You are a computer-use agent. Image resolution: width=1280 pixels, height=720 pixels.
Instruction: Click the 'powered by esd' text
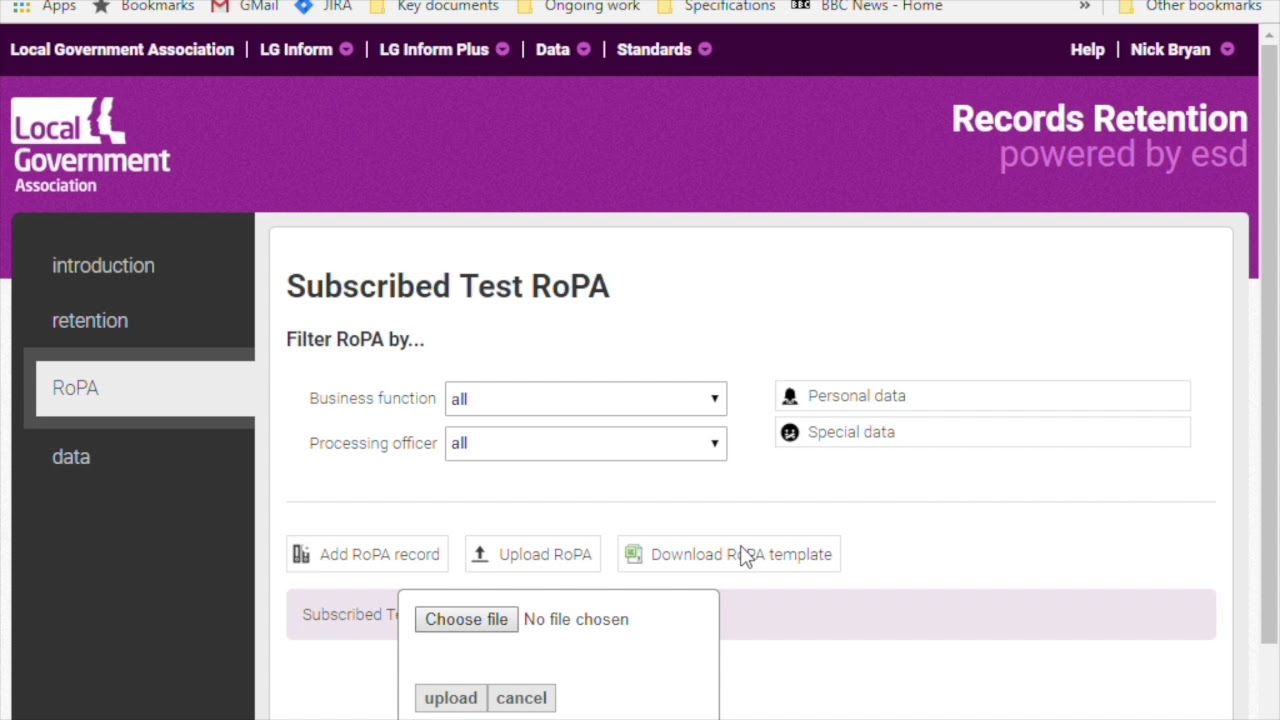click(x=1123, y=155)
